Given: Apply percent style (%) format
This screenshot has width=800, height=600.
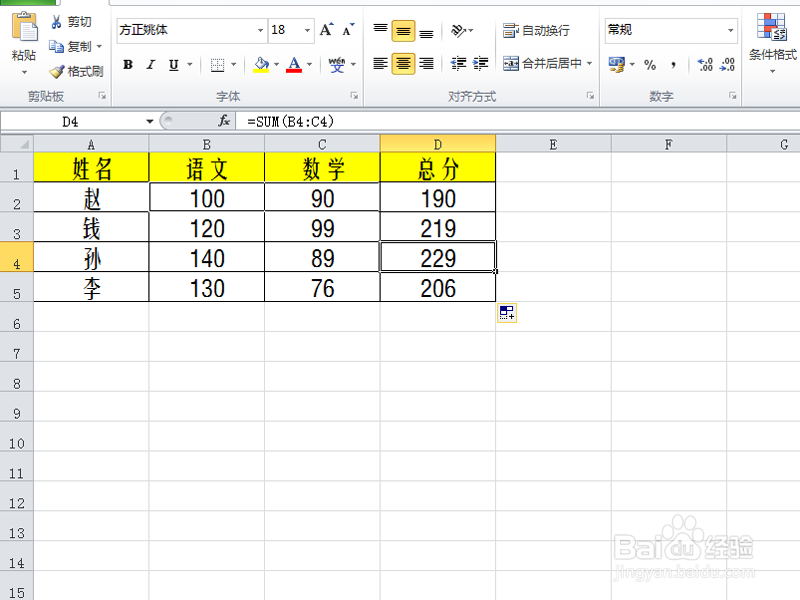Looking at the screenshot, I should click(649, 65).
